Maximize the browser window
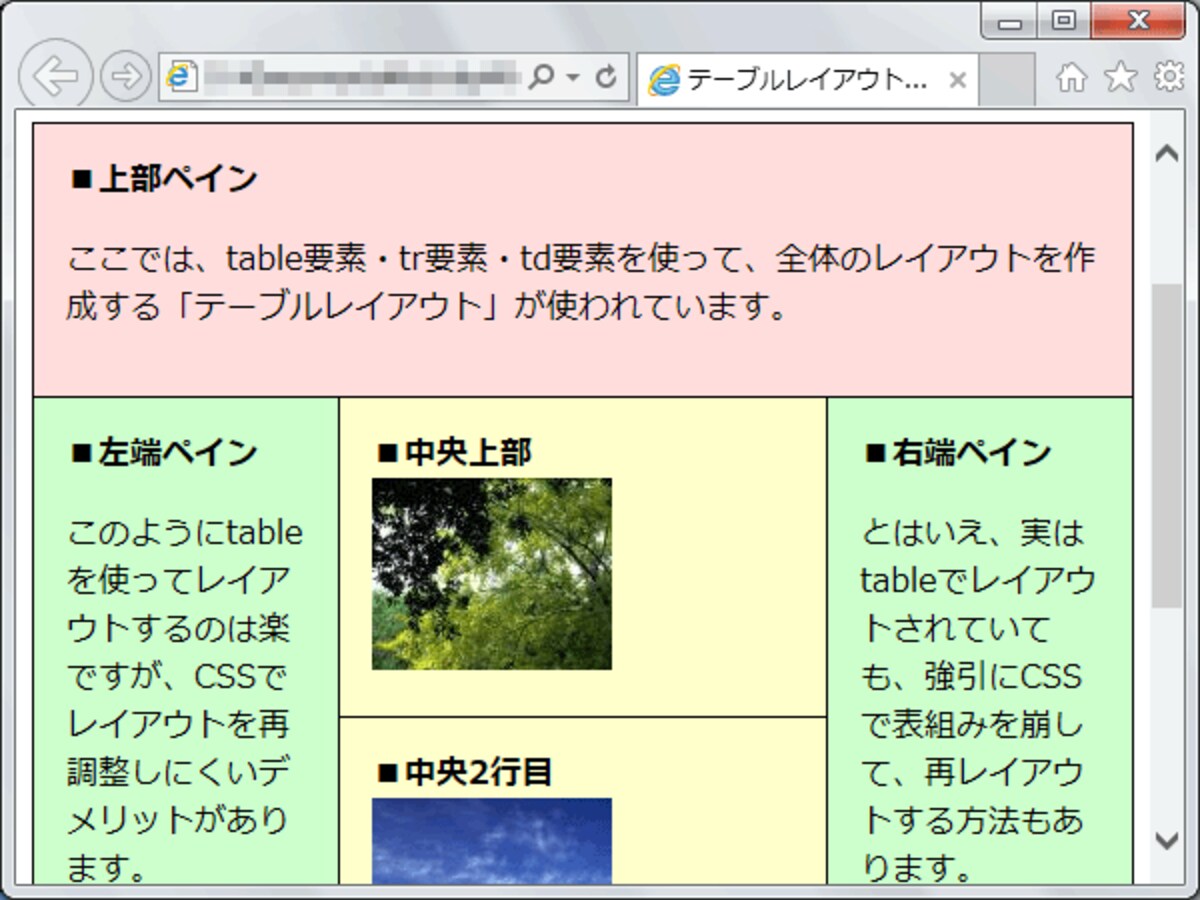The height and width of the screenshot is (900, 1200). [x=1064, y=20]
